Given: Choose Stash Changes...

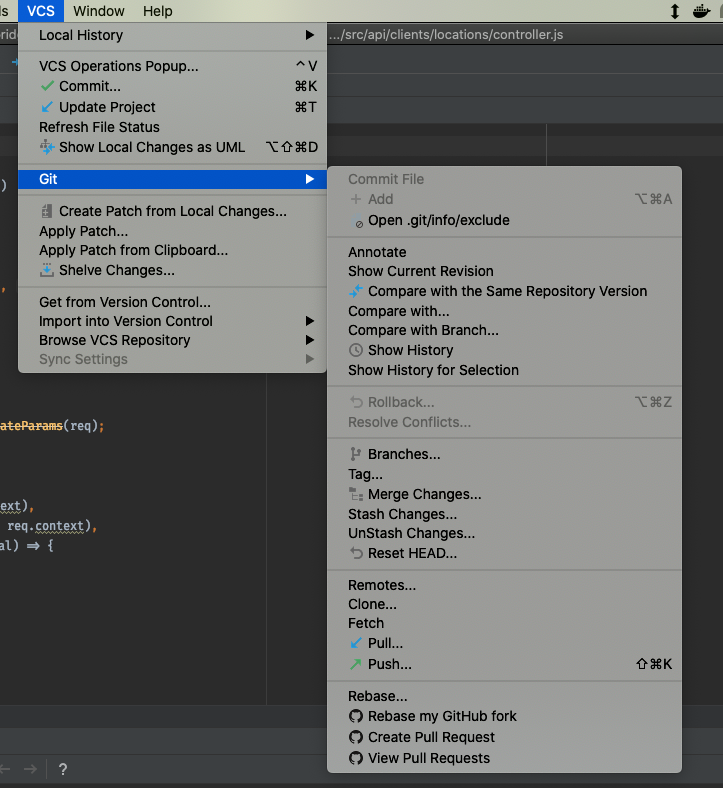Looking at the screenshot, I should pos(504,515).
